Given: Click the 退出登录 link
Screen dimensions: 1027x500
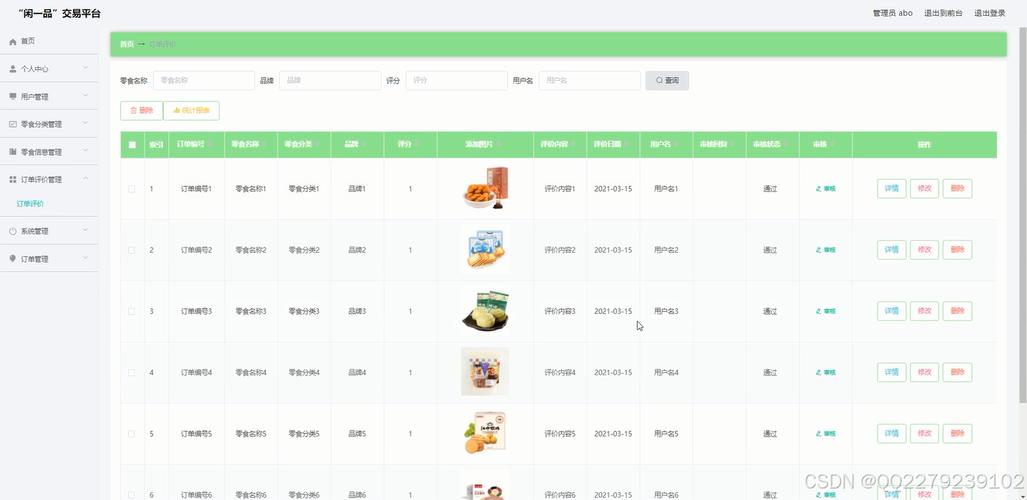Looking at the screenshot, I should coord(990,13).
